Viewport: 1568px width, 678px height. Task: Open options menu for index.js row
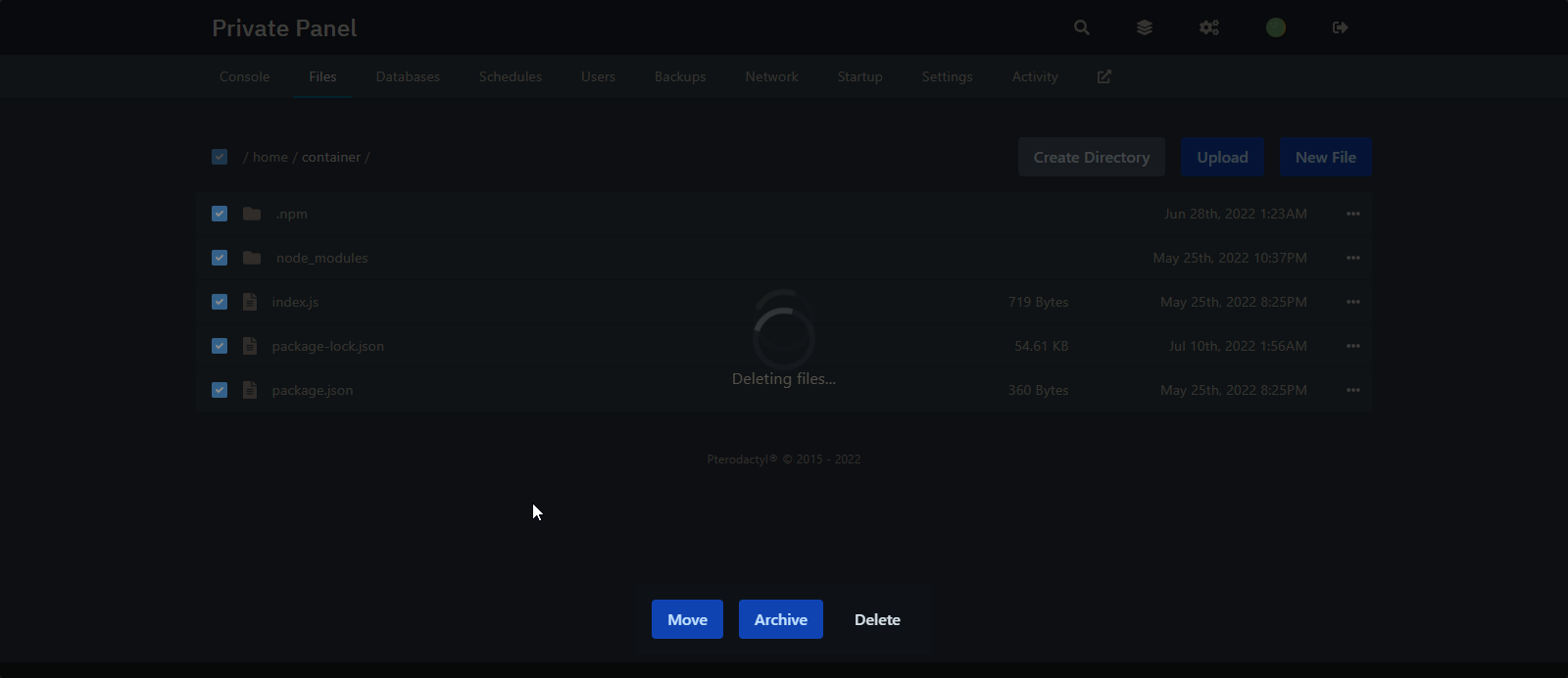point(1353,302)
